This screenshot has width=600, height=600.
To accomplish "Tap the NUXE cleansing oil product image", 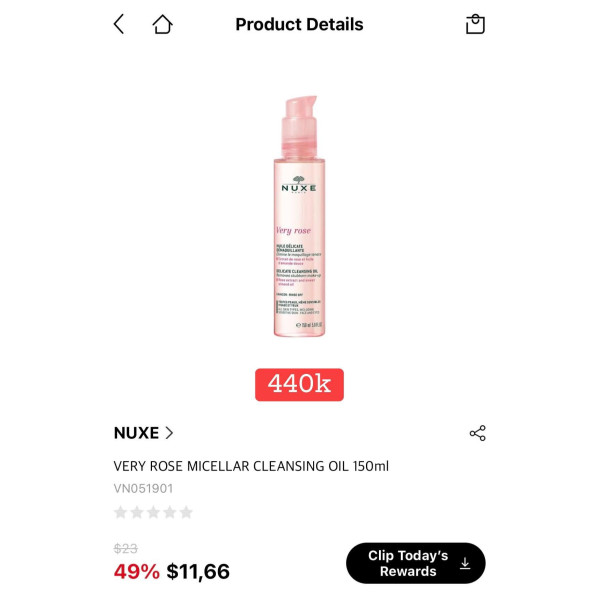I will (x=300, y=216).
